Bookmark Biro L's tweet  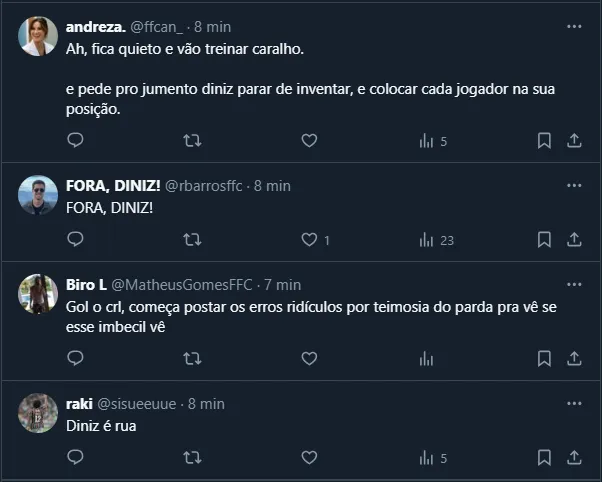point(544,358)
